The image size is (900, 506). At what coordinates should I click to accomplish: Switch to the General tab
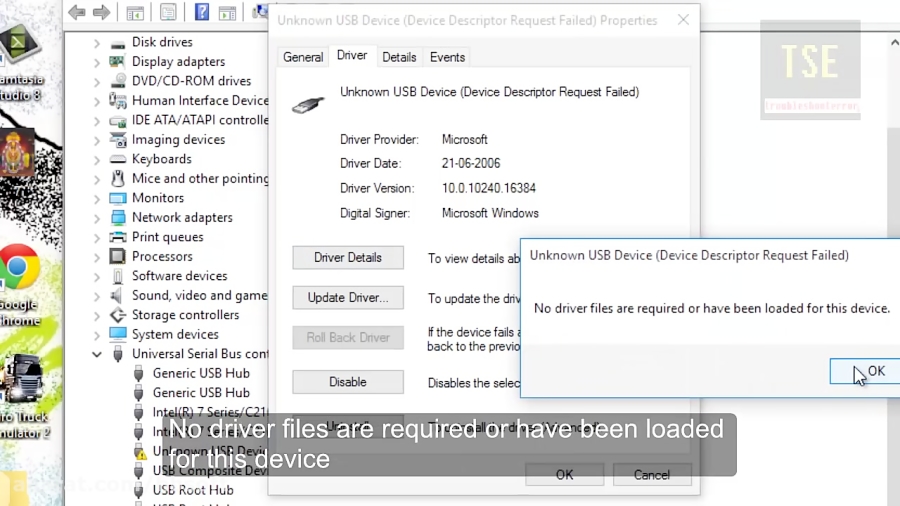302,57
